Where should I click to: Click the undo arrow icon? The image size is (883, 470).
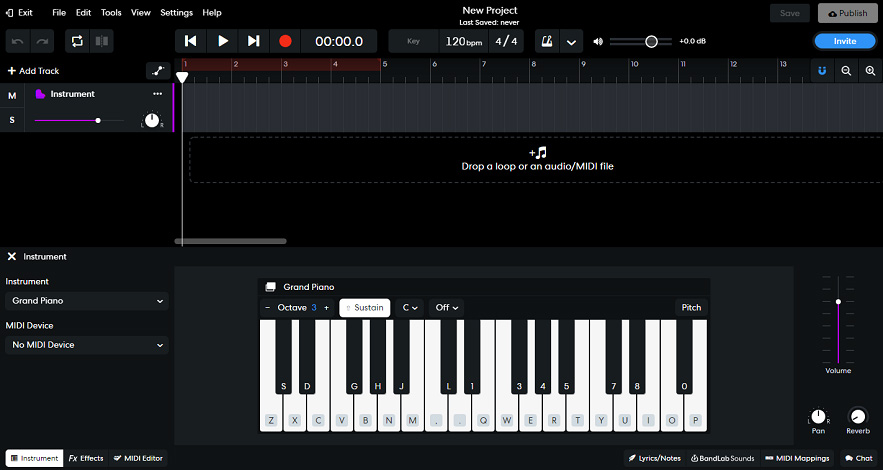coord(17,41)
